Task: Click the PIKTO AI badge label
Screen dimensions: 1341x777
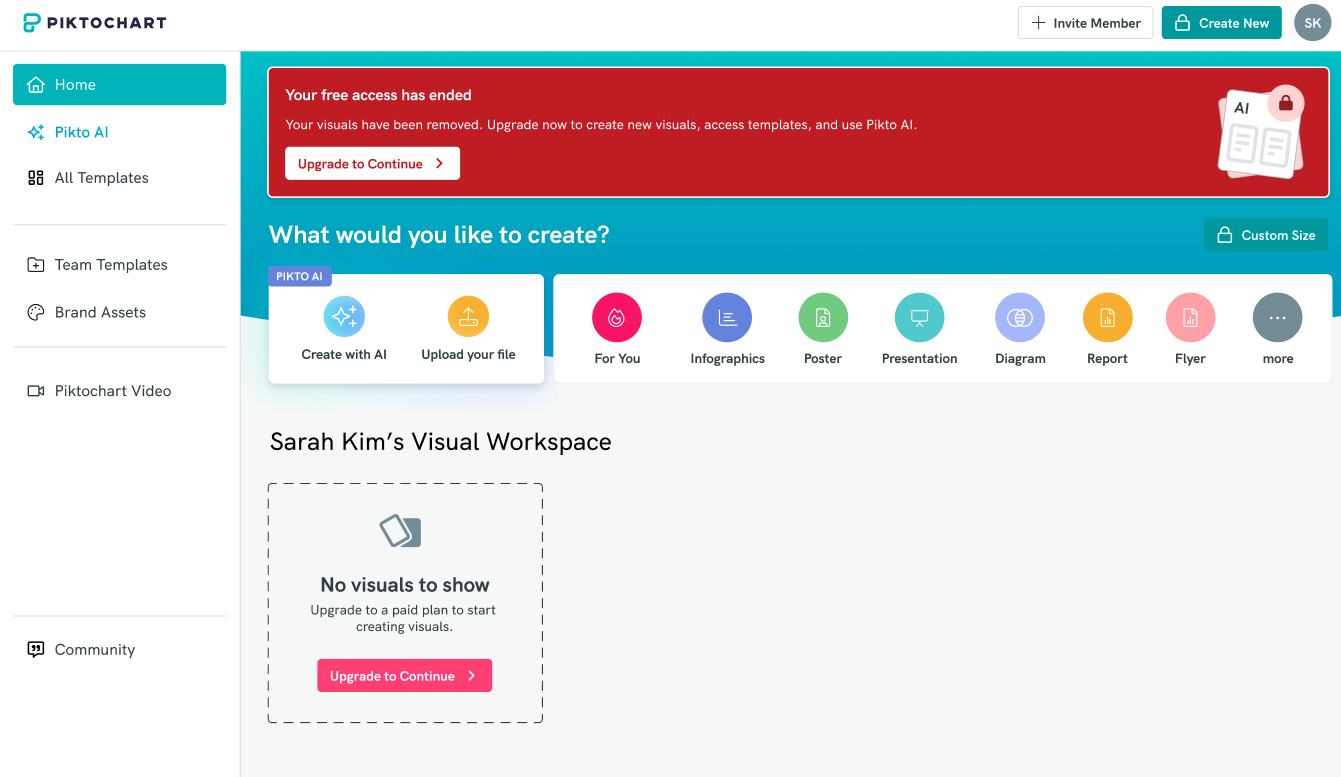Action: (300, 277)
